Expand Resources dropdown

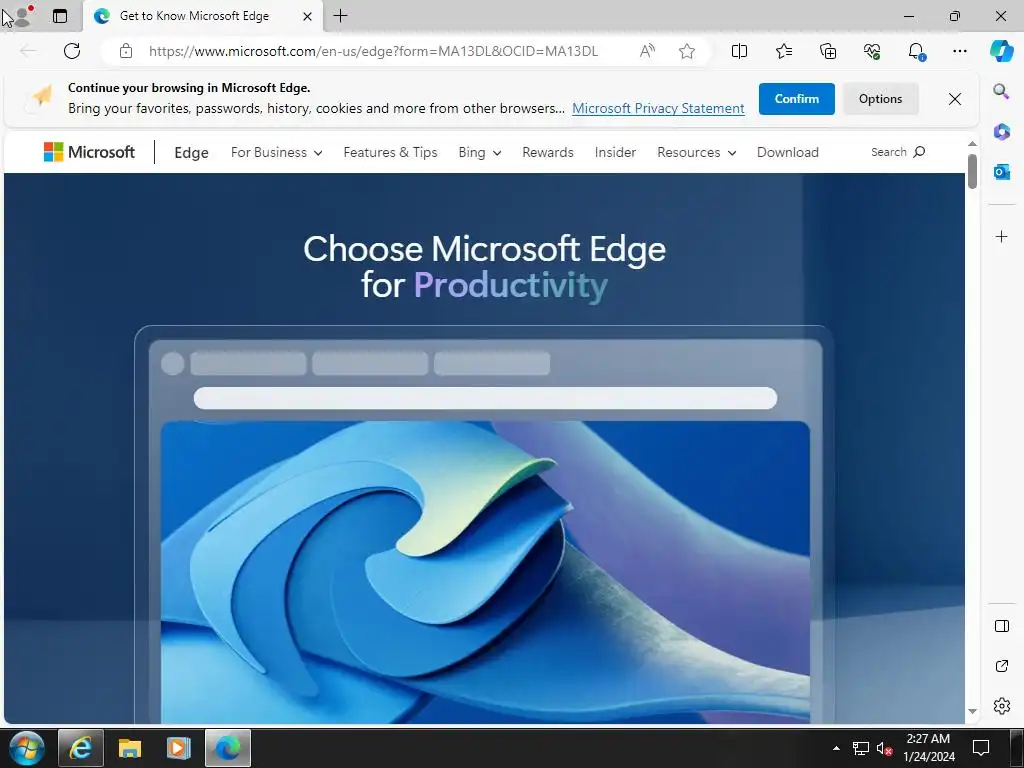(696, 152)
